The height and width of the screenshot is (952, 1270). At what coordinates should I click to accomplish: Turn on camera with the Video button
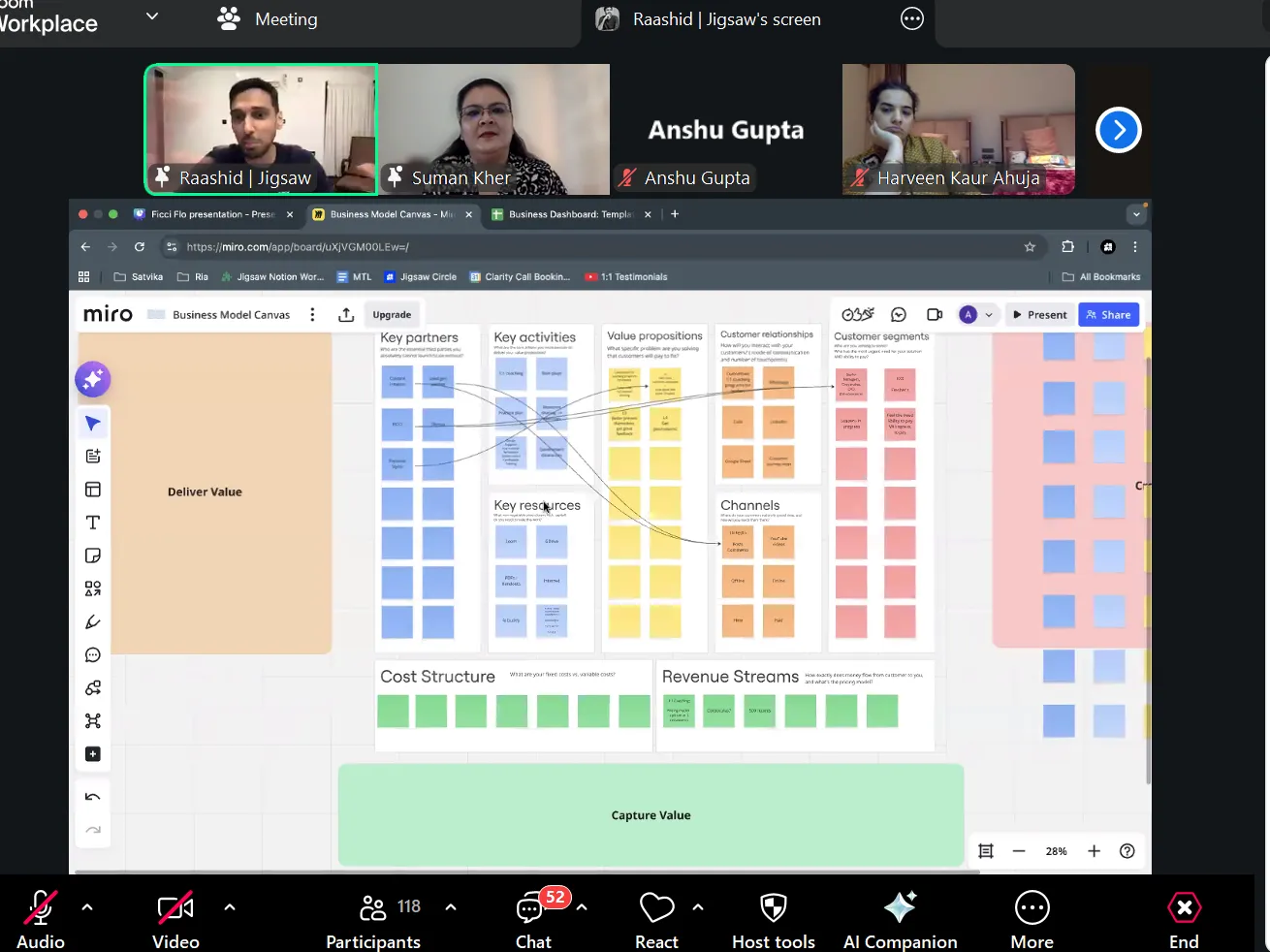[175, 918]
